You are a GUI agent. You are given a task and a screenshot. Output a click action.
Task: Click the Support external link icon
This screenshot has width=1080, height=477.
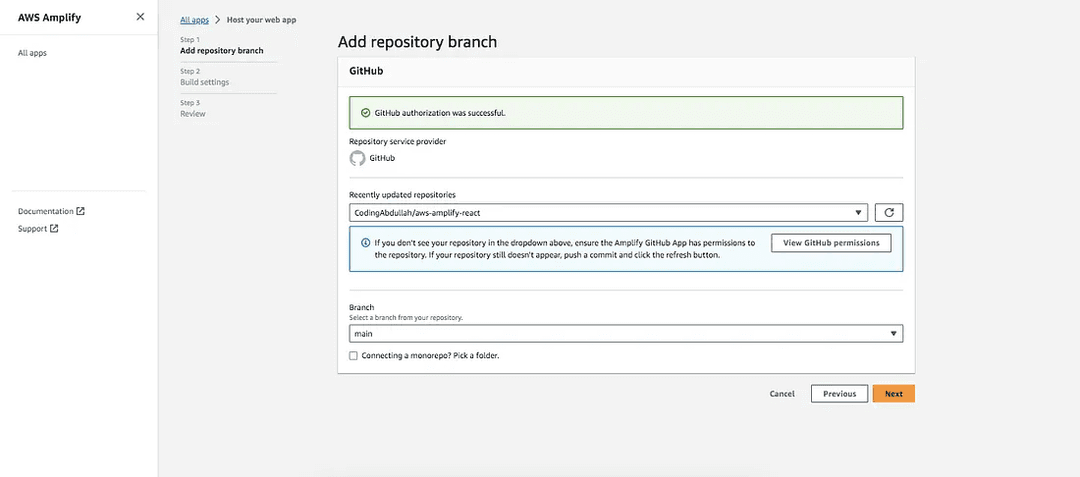(x=54, y=229)
